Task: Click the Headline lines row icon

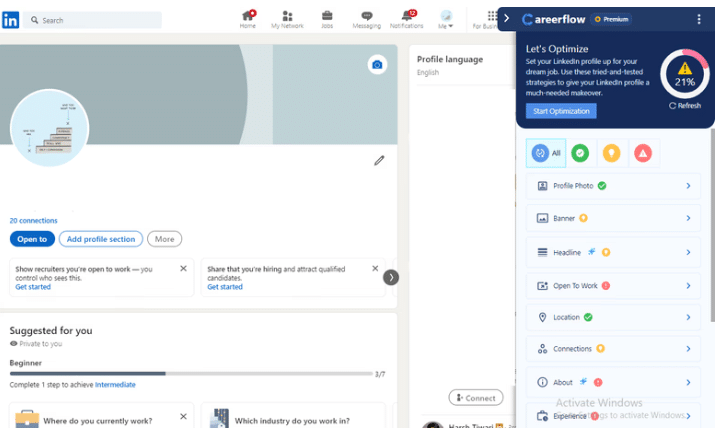Action: [542, 252]
